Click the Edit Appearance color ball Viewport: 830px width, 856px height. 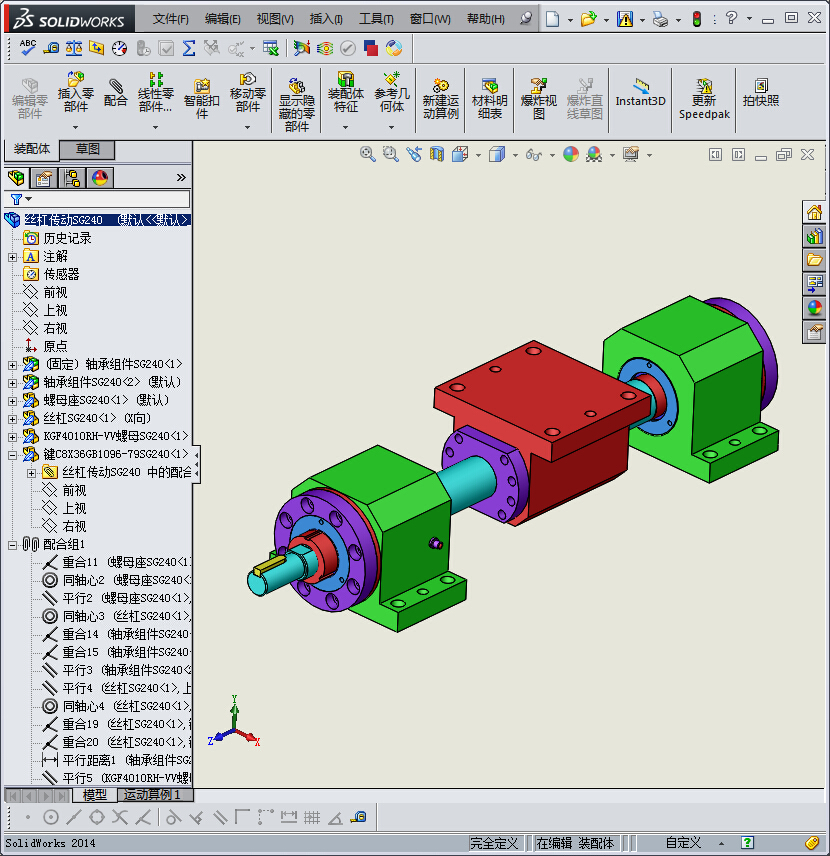pos(571,154)
